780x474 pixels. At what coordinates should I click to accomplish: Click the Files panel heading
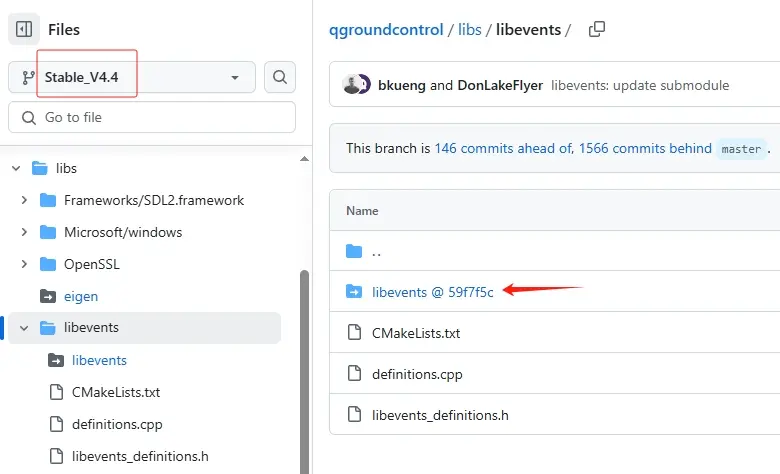point(64,30)
